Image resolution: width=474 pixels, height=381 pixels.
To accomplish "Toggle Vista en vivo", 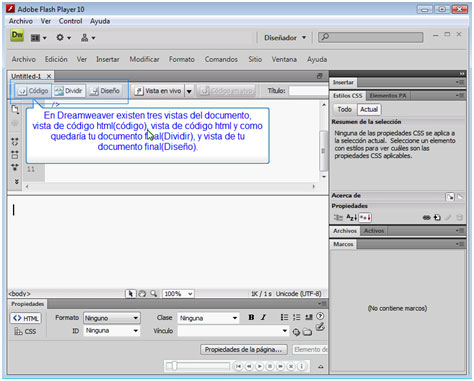I will click(x=158, y=91).
